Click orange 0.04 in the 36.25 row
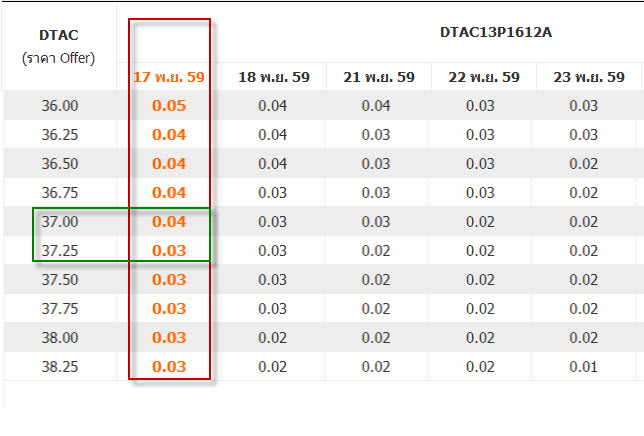This screenshot has height=436, width=644. point(169,135)
